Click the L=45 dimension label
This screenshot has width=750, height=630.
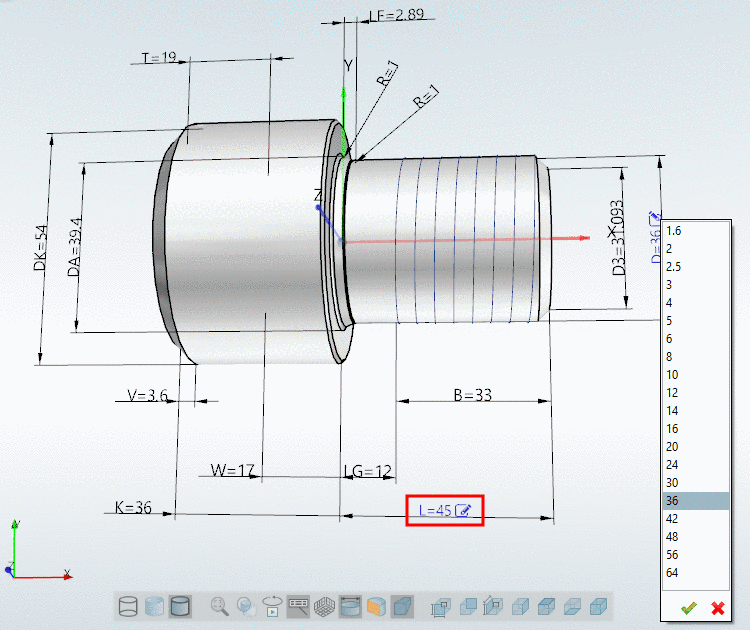tap(435, 510)
